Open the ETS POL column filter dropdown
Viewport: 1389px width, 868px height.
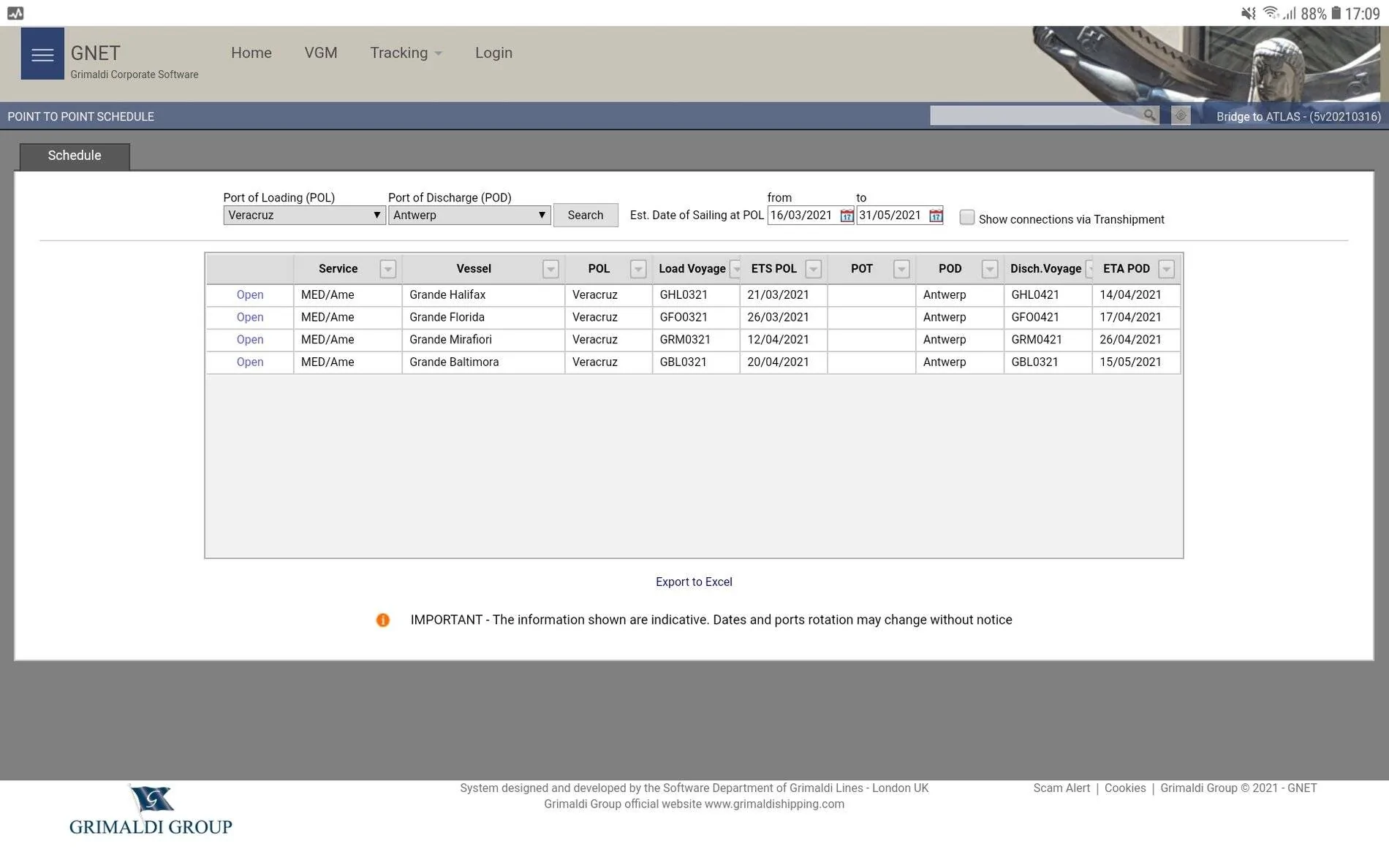(813, 270)
